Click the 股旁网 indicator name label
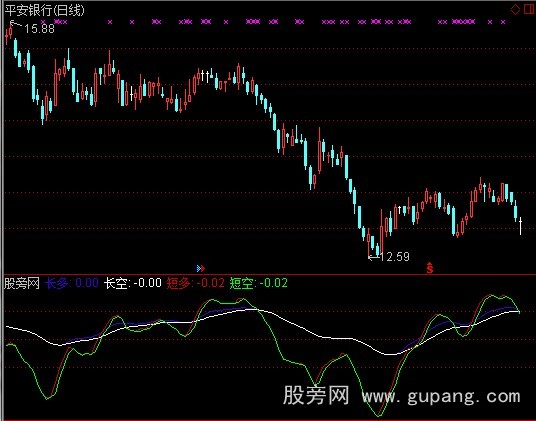536x421 pixels. pos(22,283)
